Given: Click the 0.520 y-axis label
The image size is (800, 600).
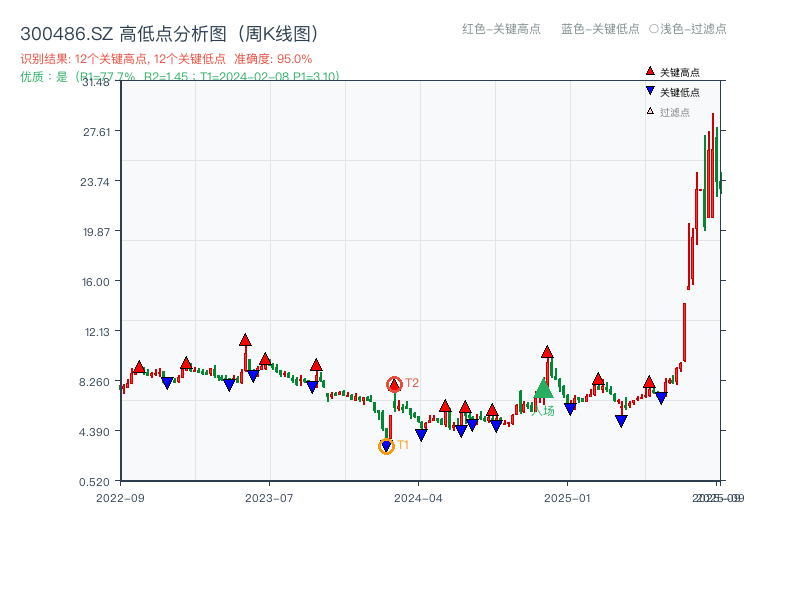Looking at the screenshot, I should [x=94, y=482].
